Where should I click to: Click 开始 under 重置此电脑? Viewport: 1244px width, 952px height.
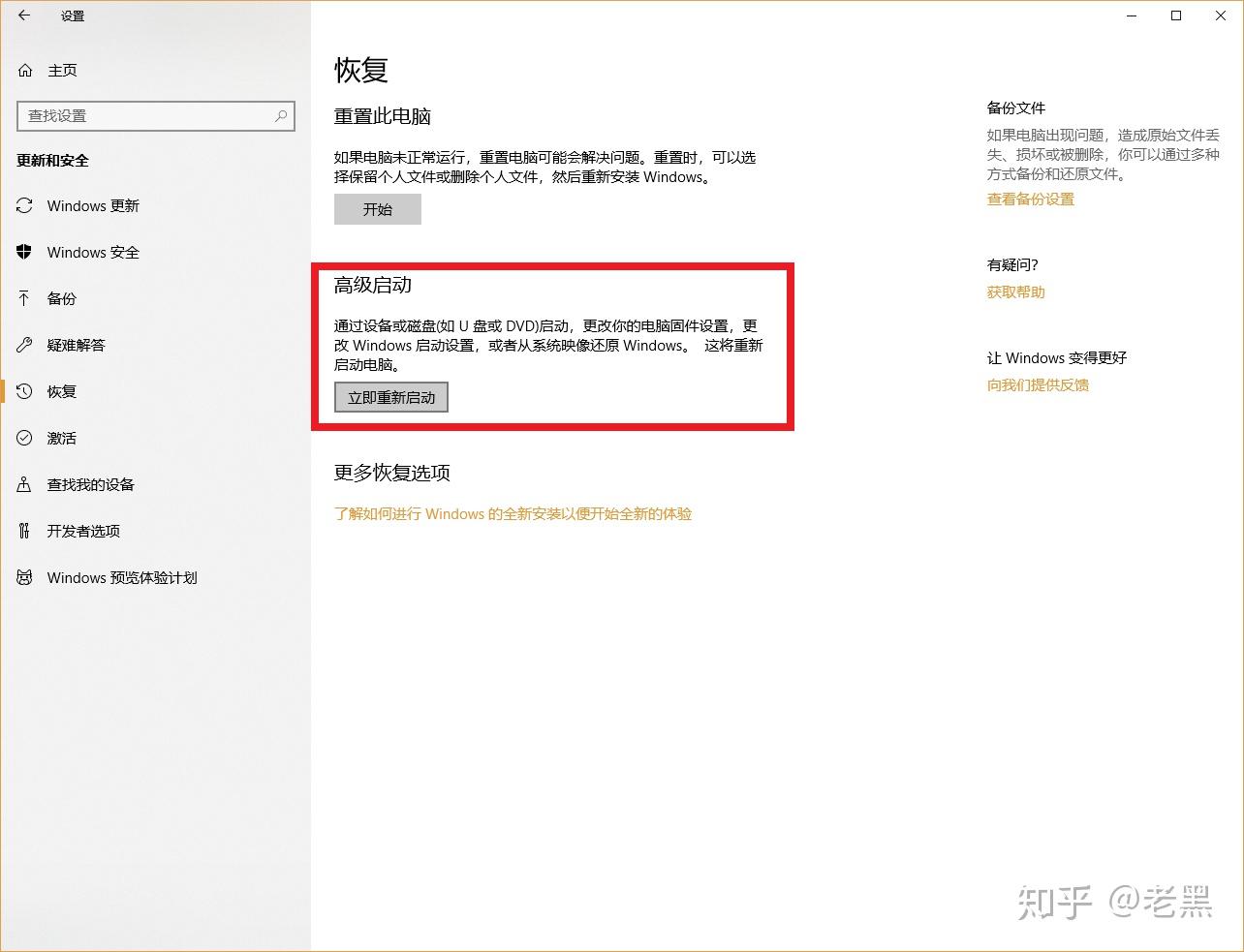(378, 209)
